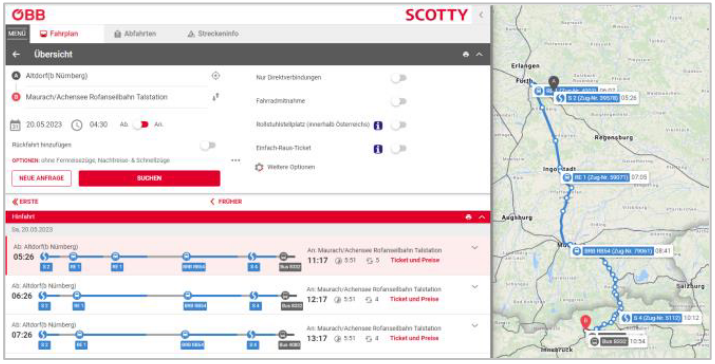Open Weitere Optionen gear icon
The width and height of the screenshot is (715, 364).
coord(259,167)
